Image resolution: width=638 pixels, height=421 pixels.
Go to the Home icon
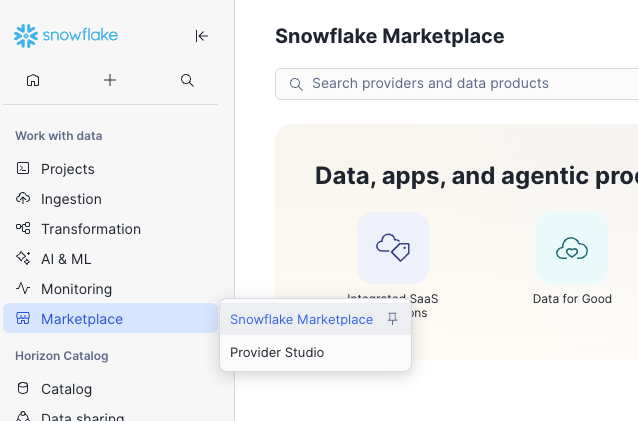(33, 80)
